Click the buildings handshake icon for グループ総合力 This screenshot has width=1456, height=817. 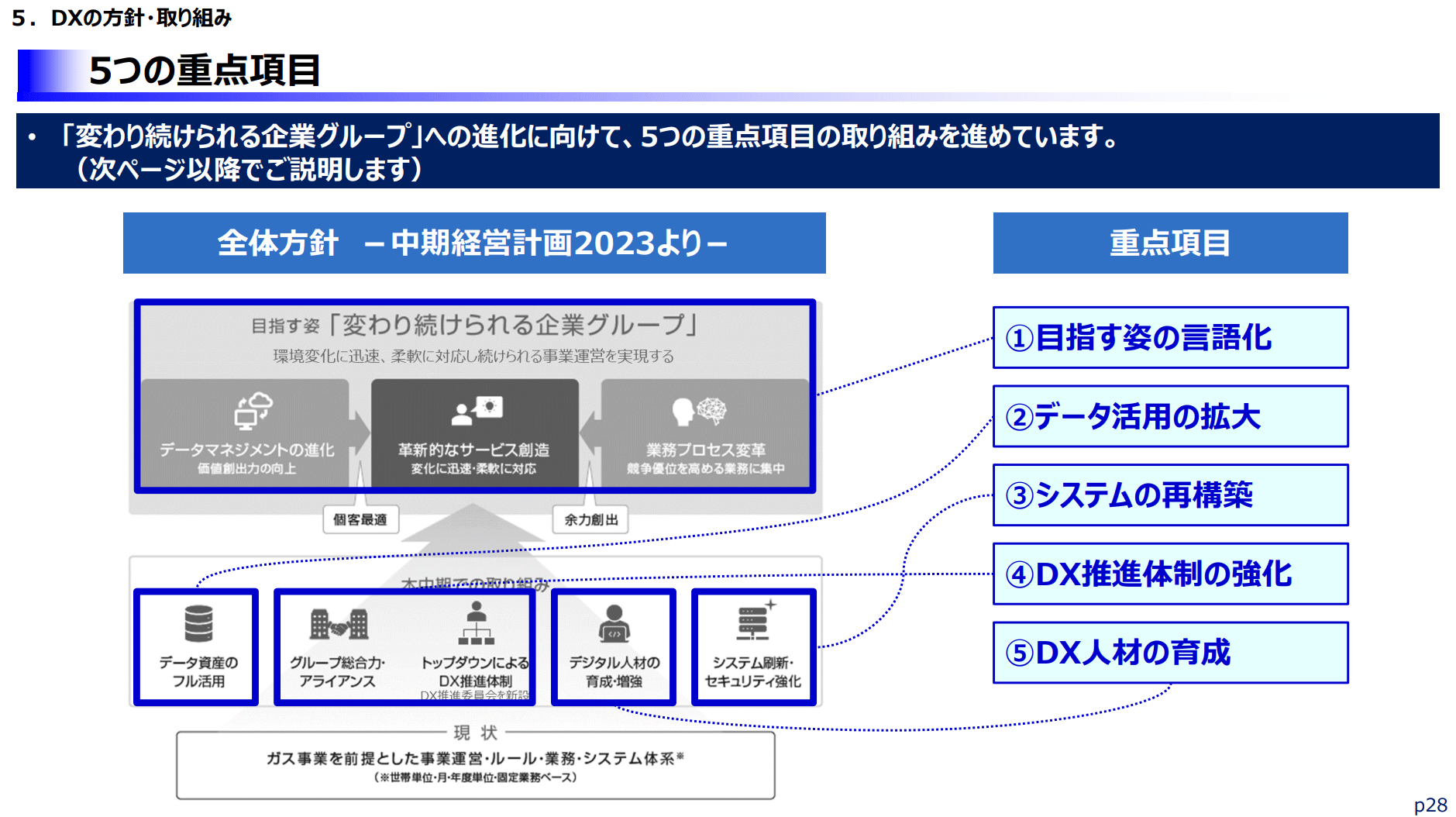[338, 624]
